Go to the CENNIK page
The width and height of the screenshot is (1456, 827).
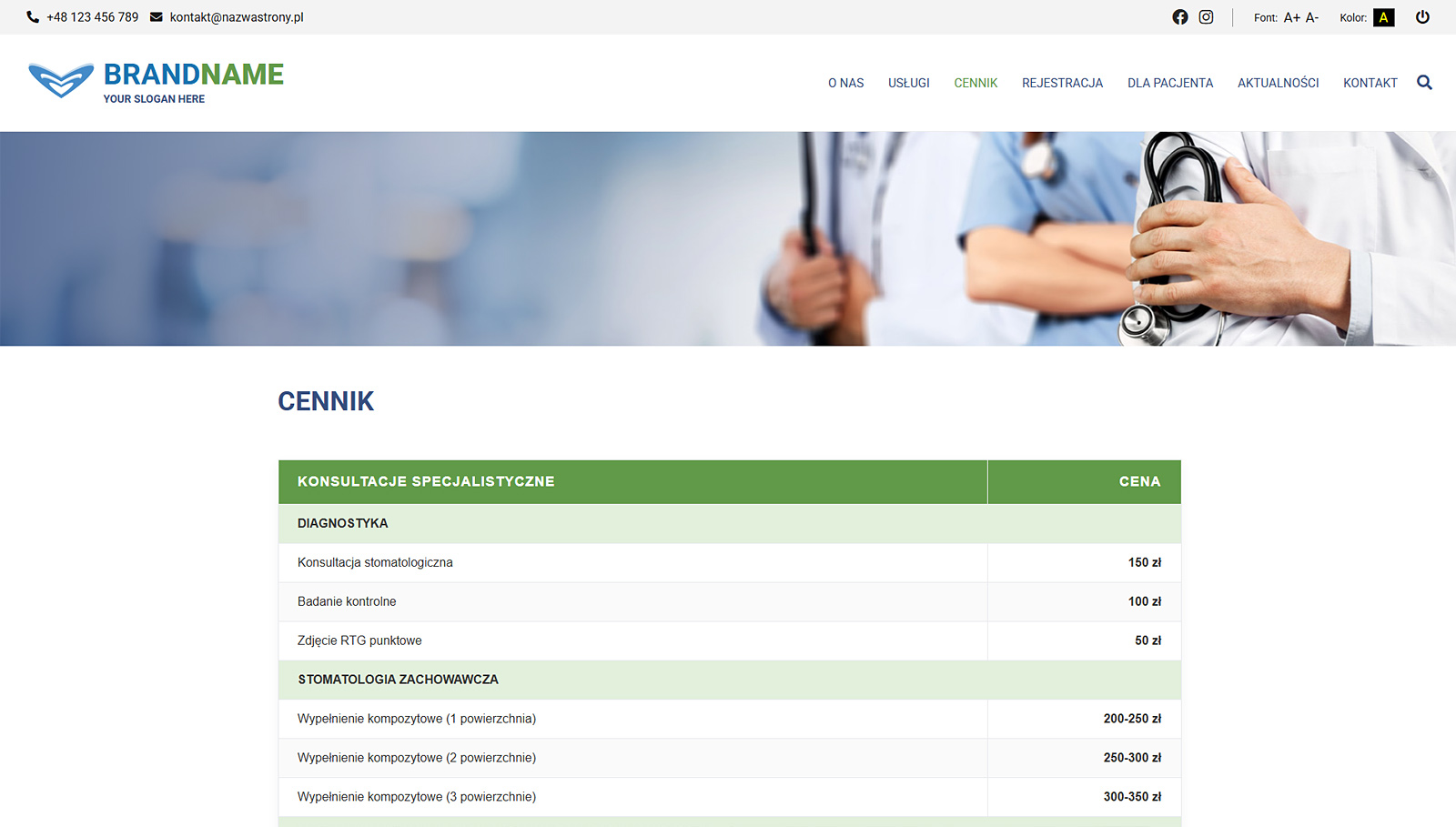click(976, 83)
